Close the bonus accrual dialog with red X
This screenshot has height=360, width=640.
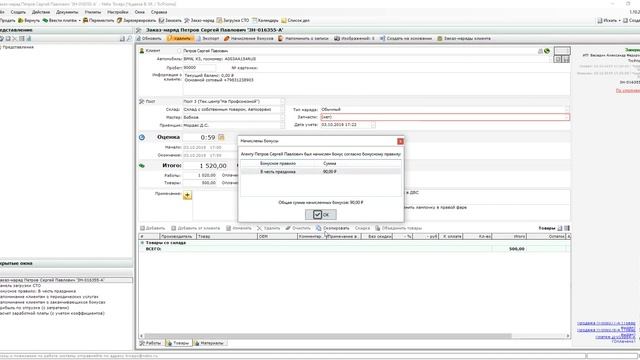tap(400, 141)
